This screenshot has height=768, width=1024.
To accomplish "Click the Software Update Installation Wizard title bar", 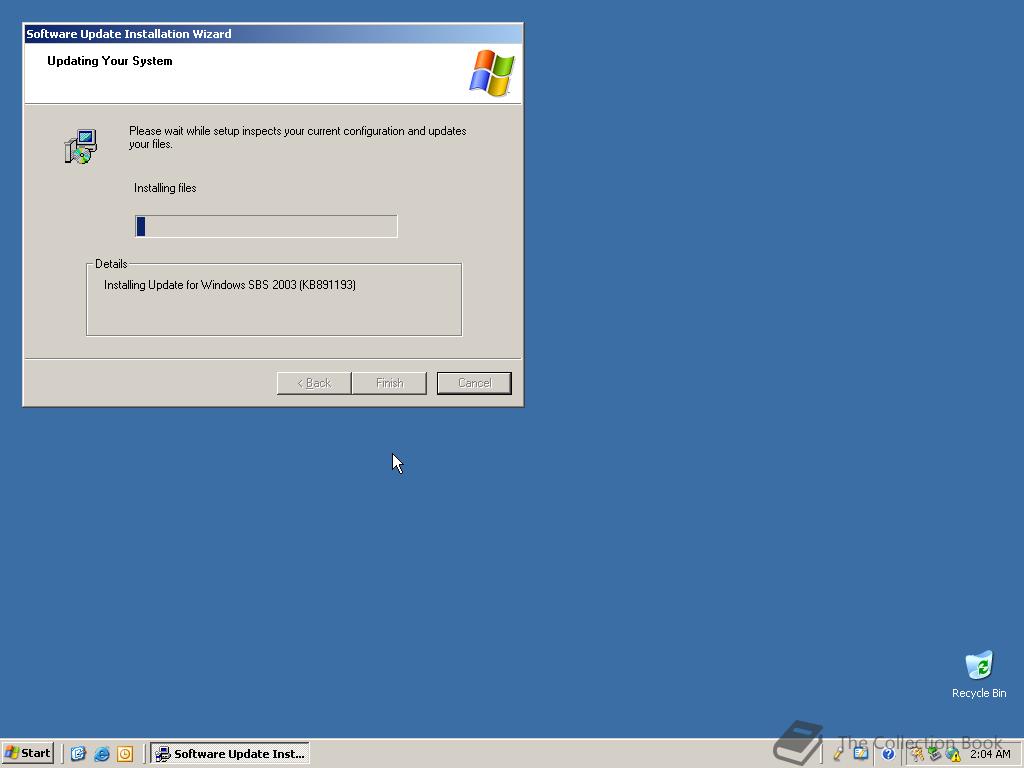I will [x=273, y=34].
